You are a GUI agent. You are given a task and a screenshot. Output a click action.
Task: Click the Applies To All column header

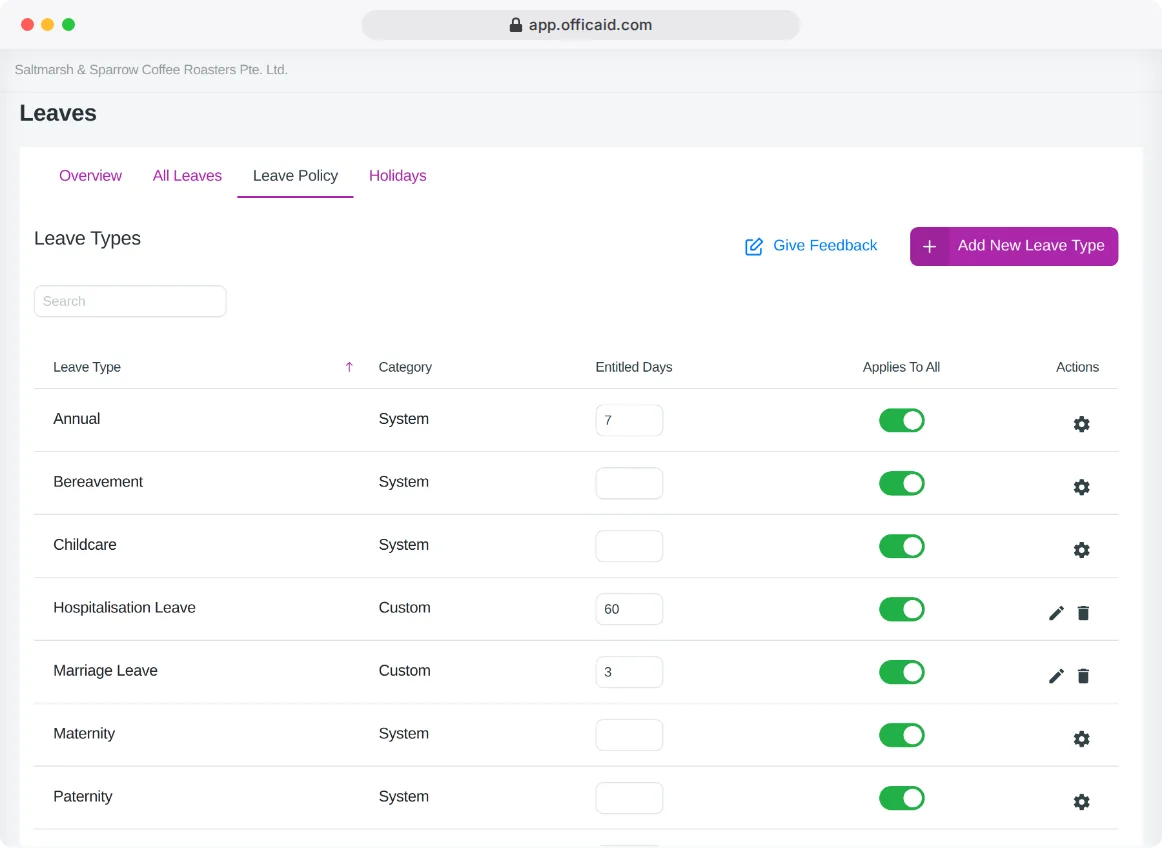pyautogui.click(x=901, y=367)
